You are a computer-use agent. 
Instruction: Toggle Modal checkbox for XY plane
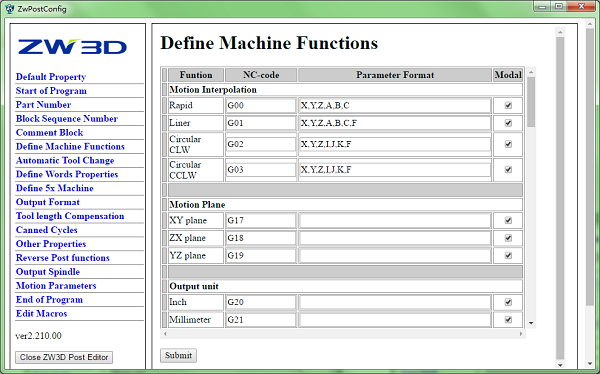508,220
